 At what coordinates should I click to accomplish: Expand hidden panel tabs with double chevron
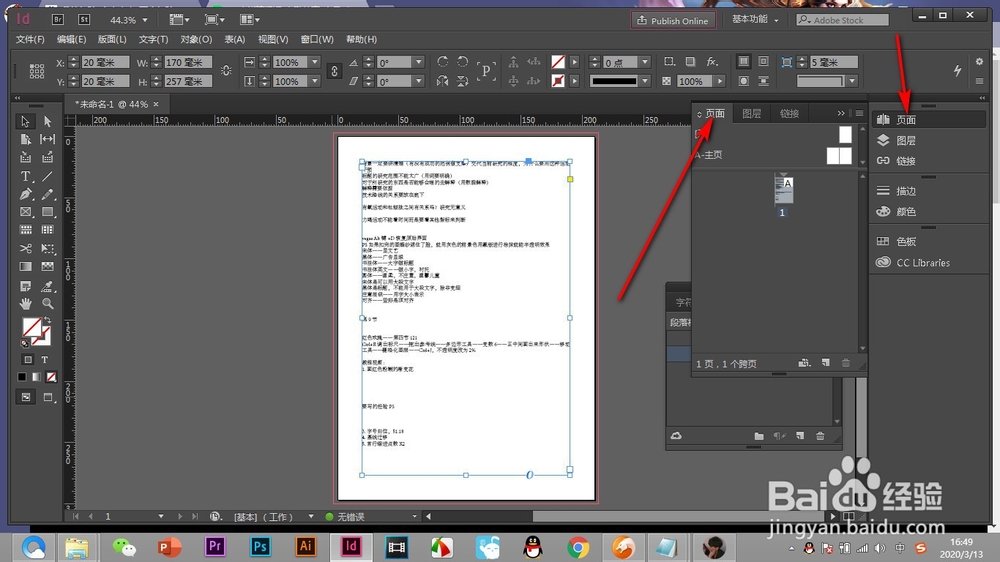pyautogui.click(x=841, y=113)
